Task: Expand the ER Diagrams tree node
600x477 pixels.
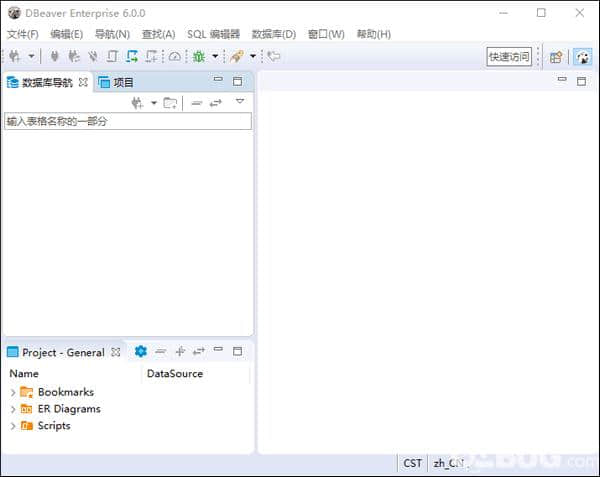Action: 13,409
